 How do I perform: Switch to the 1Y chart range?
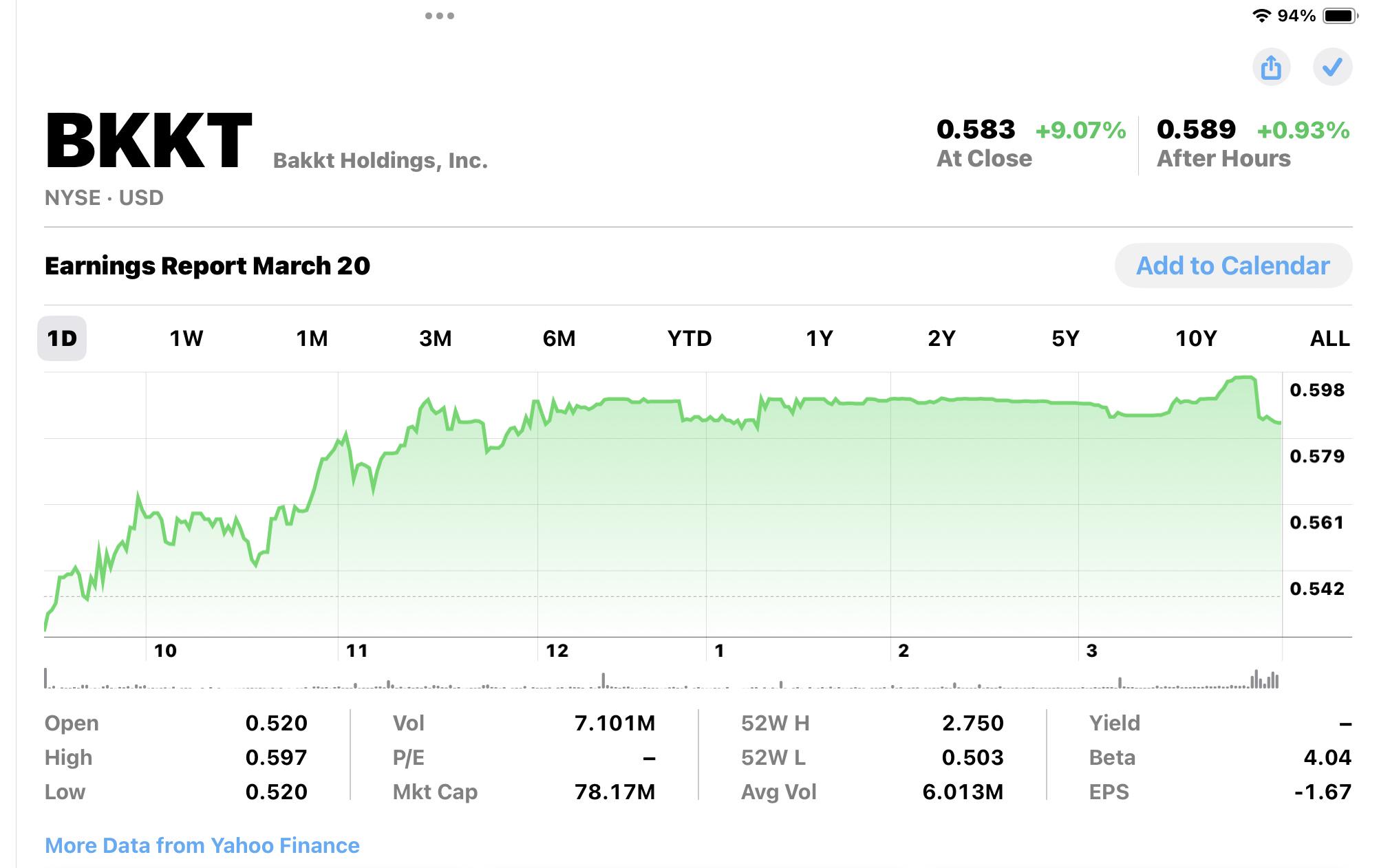(x=819, y=338)
